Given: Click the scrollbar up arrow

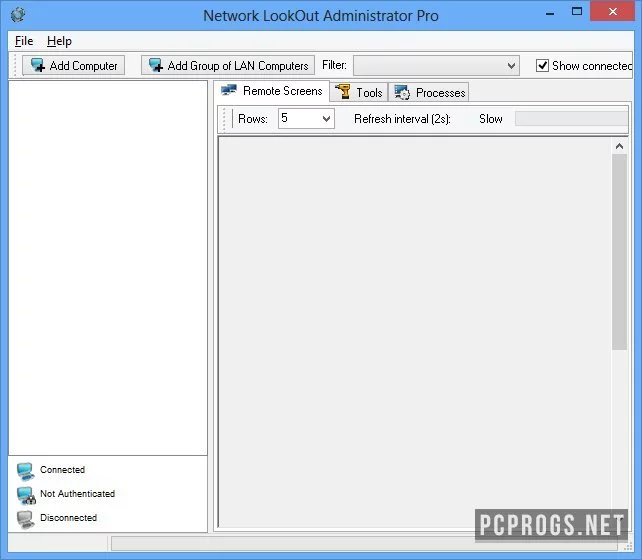Looking at the screenshot, I should coord(619,146).
